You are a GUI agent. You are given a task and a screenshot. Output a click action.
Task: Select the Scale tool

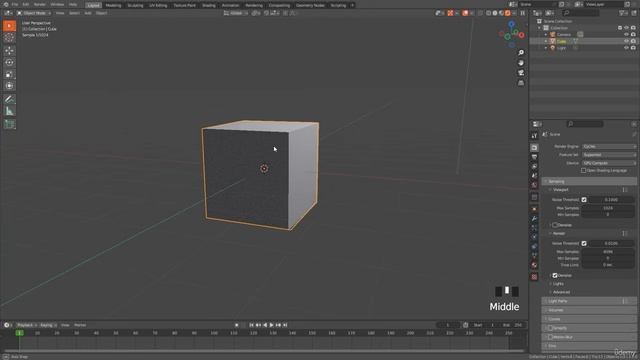(9, 74)
